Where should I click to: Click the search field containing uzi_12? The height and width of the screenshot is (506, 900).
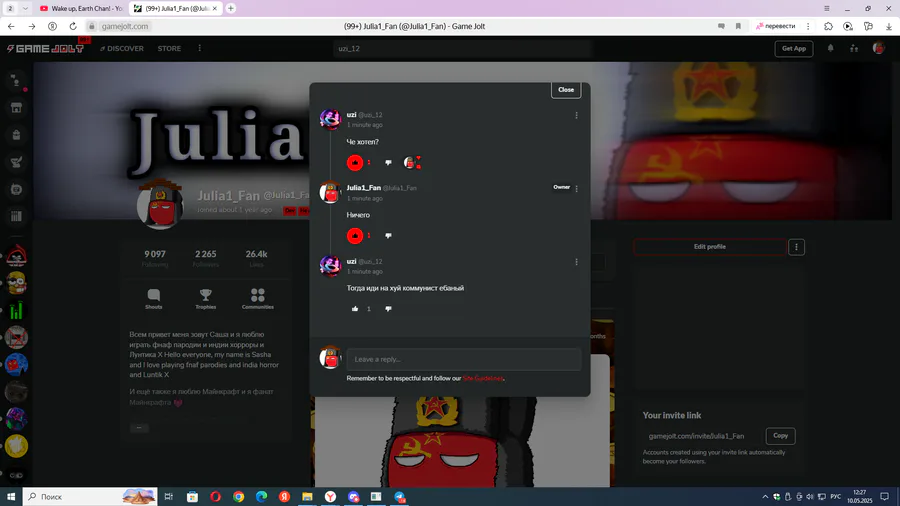(462, 49)
